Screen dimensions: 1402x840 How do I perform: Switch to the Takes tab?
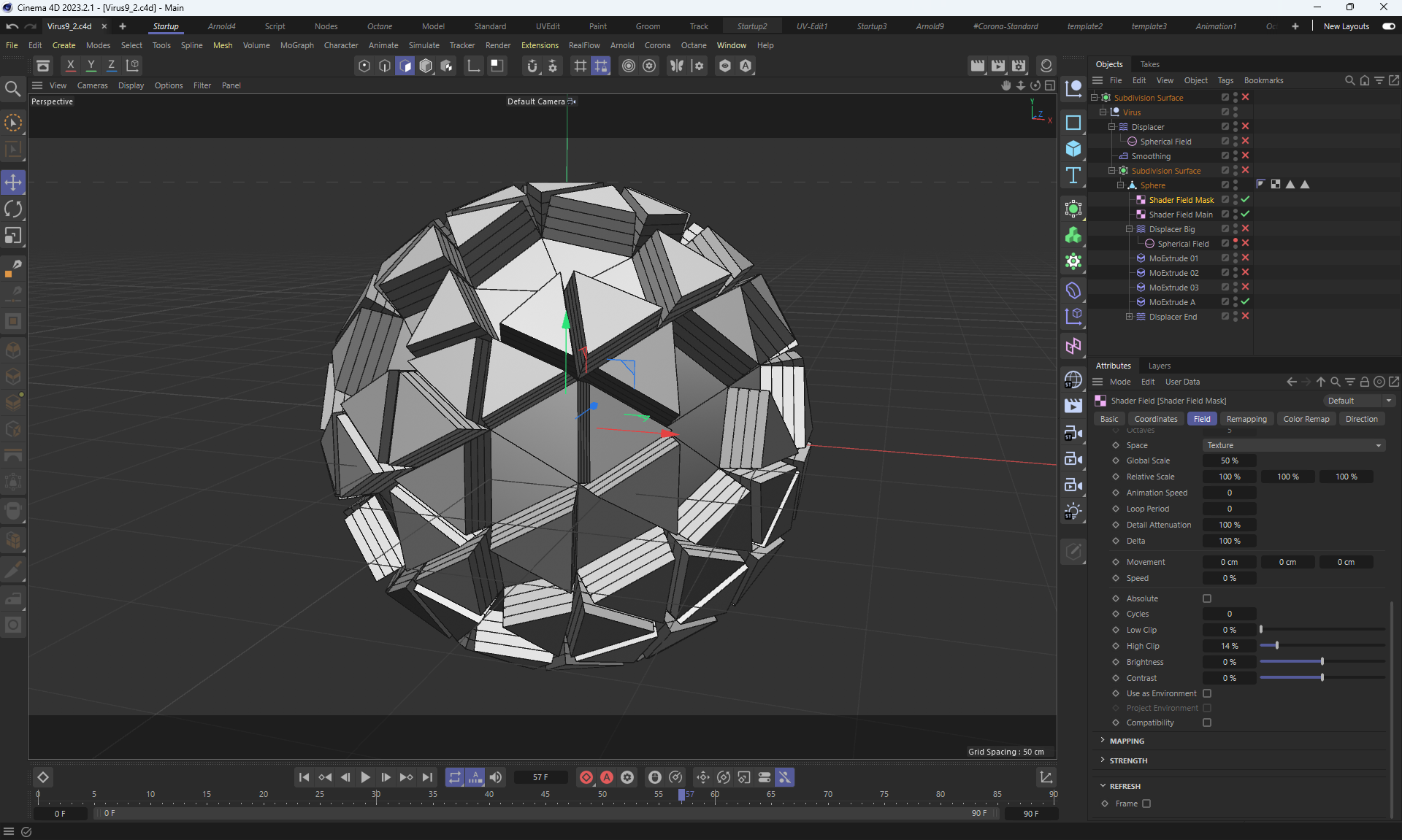(1149, 64)
